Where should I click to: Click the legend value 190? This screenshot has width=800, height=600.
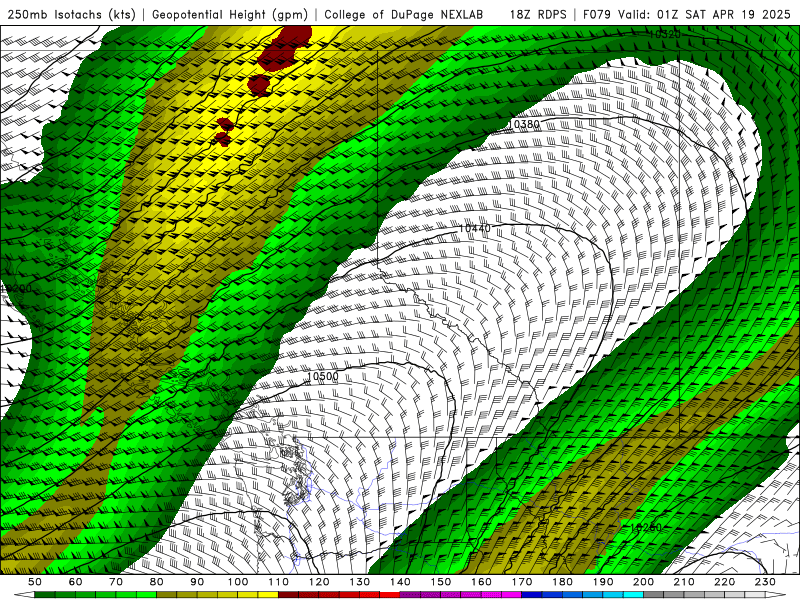(x=603, y=582)
